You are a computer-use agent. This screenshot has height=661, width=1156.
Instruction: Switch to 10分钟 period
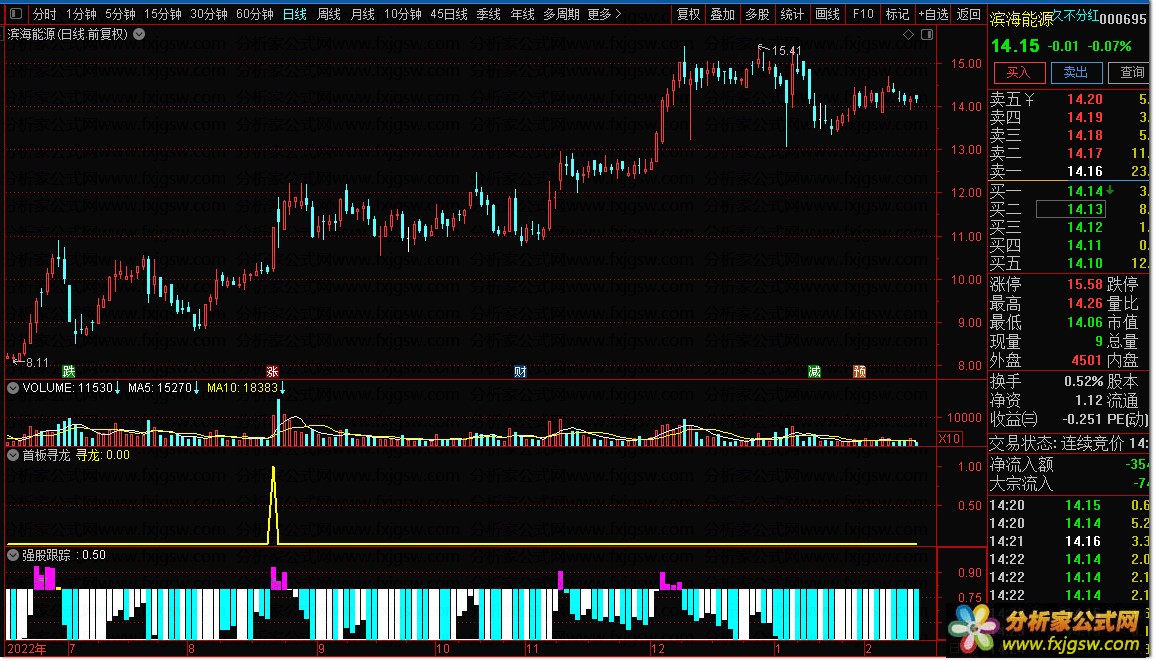coord(403,14)
